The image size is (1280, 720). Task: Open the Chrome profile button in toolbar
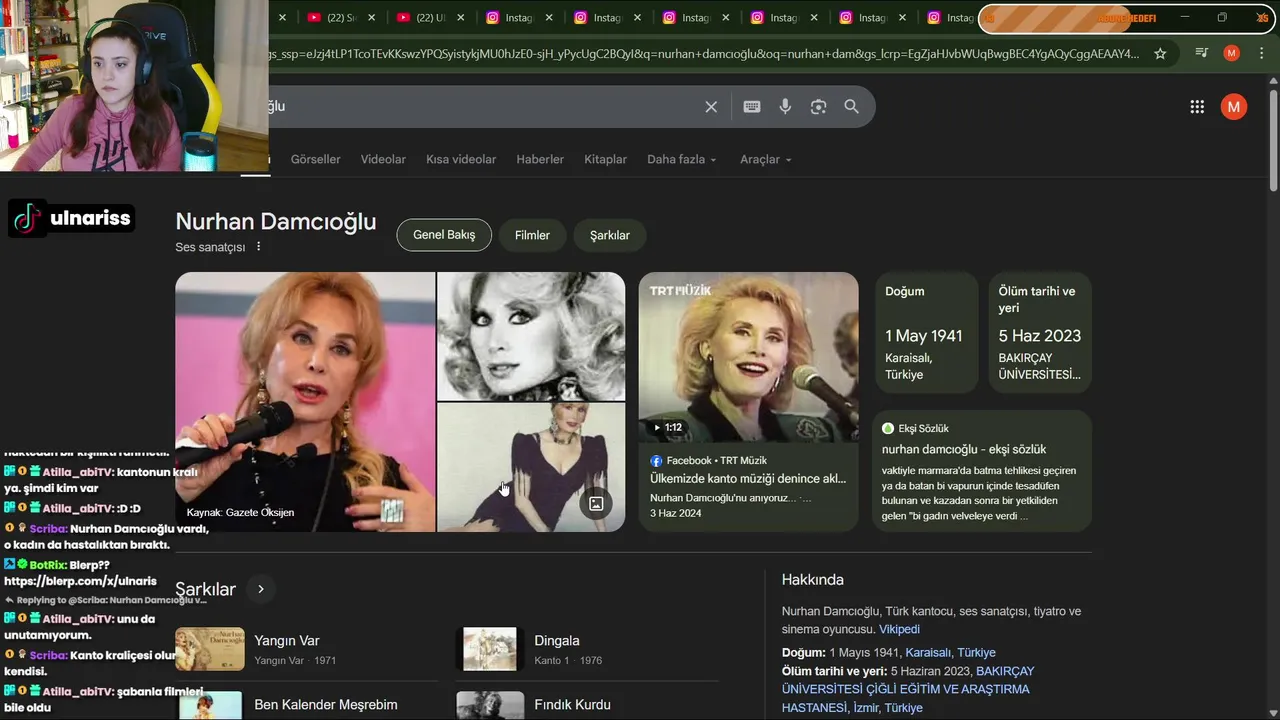tap(1232, 53)
